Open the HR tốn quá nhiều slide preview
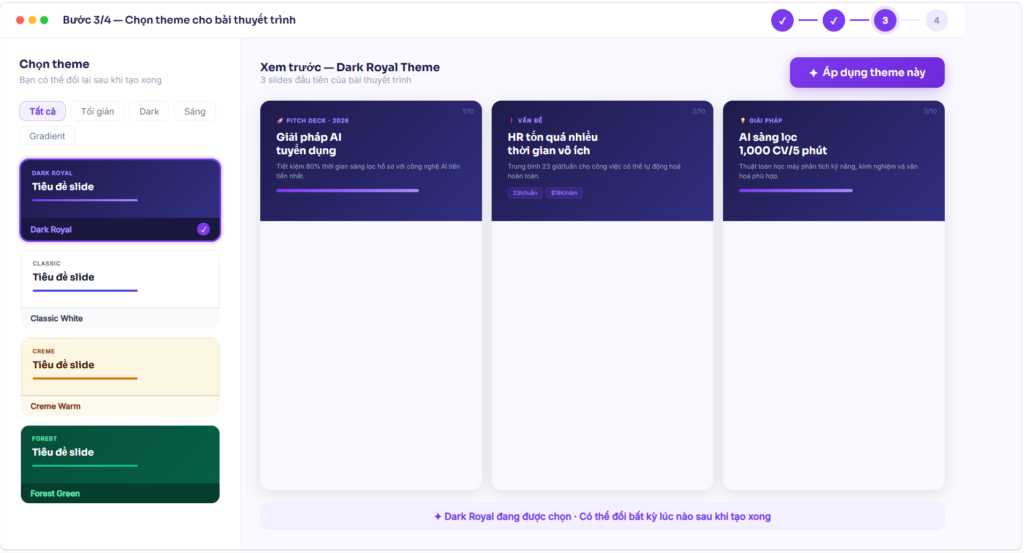The height and width of the screenshot is (553, 1024). point(602,294)
